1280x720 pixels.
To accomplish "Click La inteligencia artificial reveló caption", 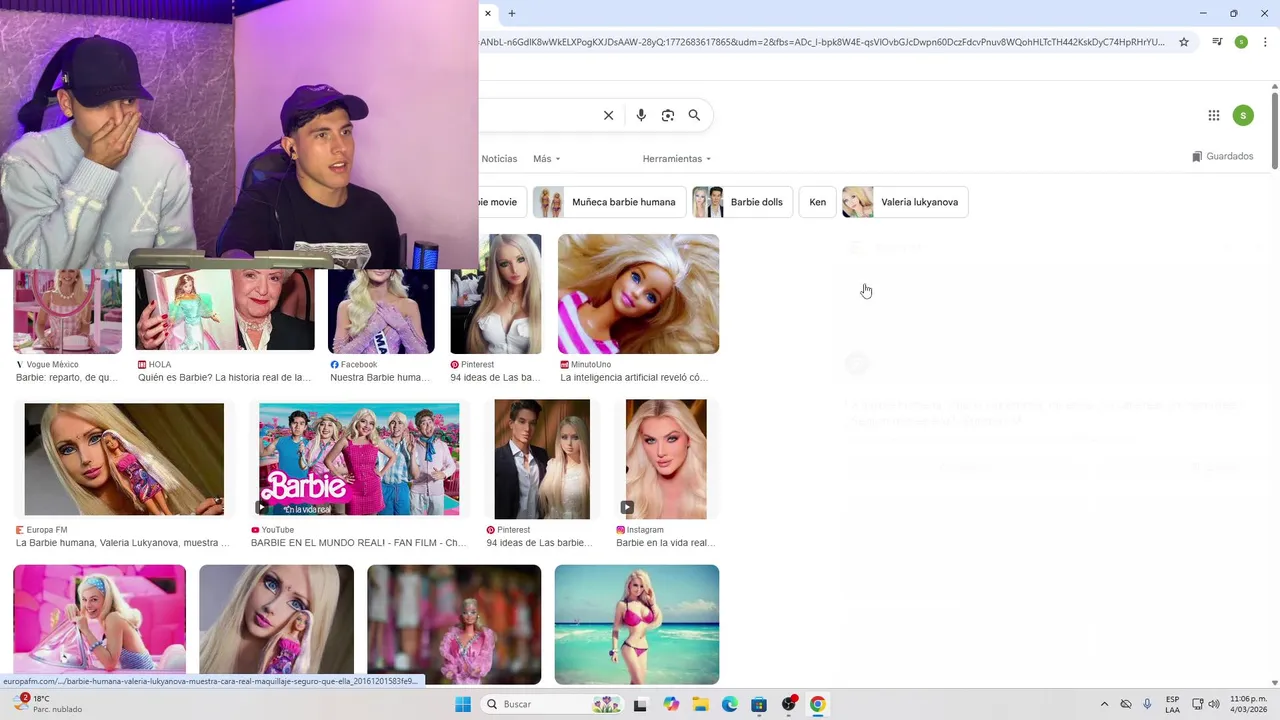I will click(x=634, y=378).
